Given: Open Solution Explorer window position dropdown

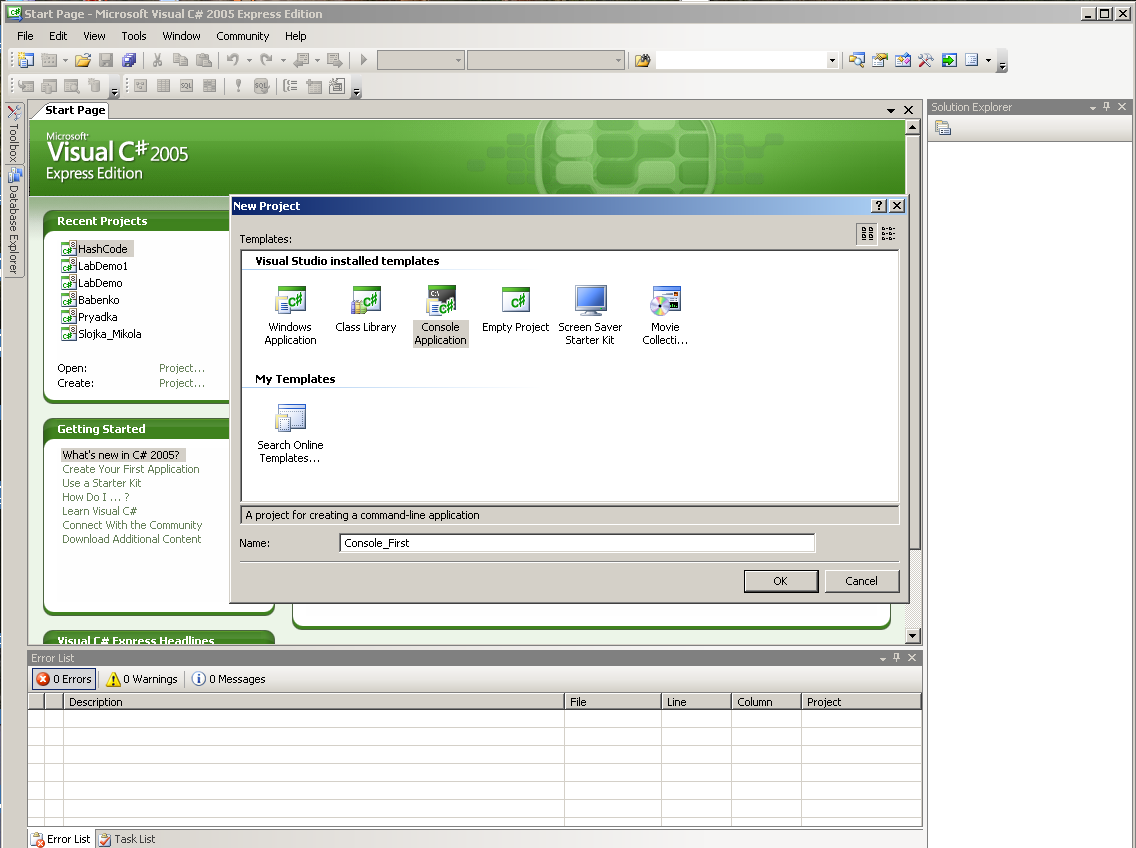Looking at the screenshot, I should [x=1093, y=107].
